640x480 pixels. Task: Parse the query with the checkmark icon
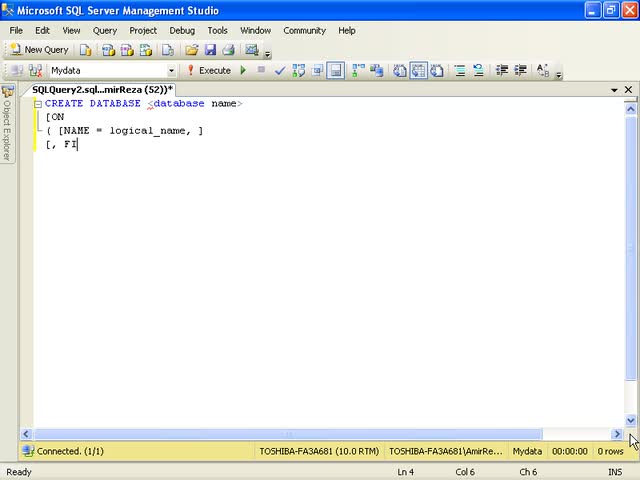tap(280, 71)
